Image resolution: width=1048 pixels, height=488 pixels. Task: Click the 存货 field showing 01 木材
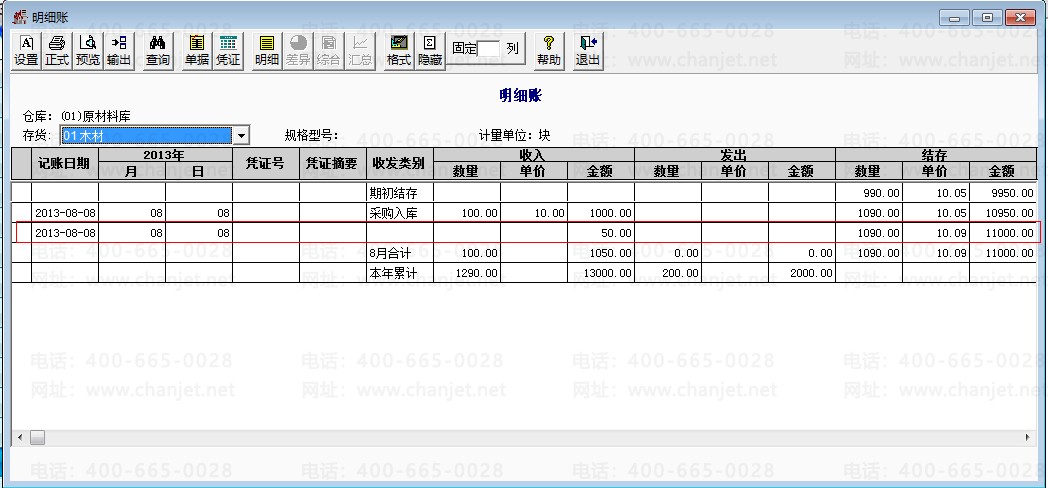click(x=146, y=136)
